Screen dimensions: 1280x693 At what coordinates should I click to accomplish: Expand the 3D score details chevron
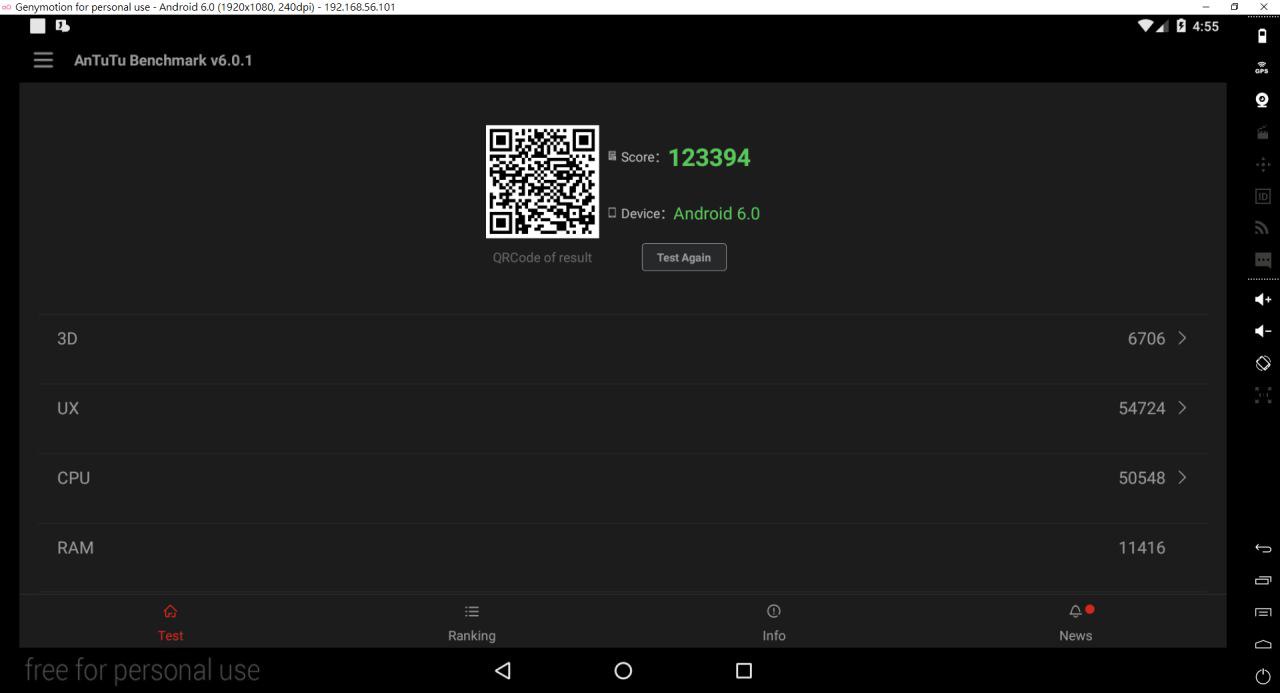[1182, 338]
